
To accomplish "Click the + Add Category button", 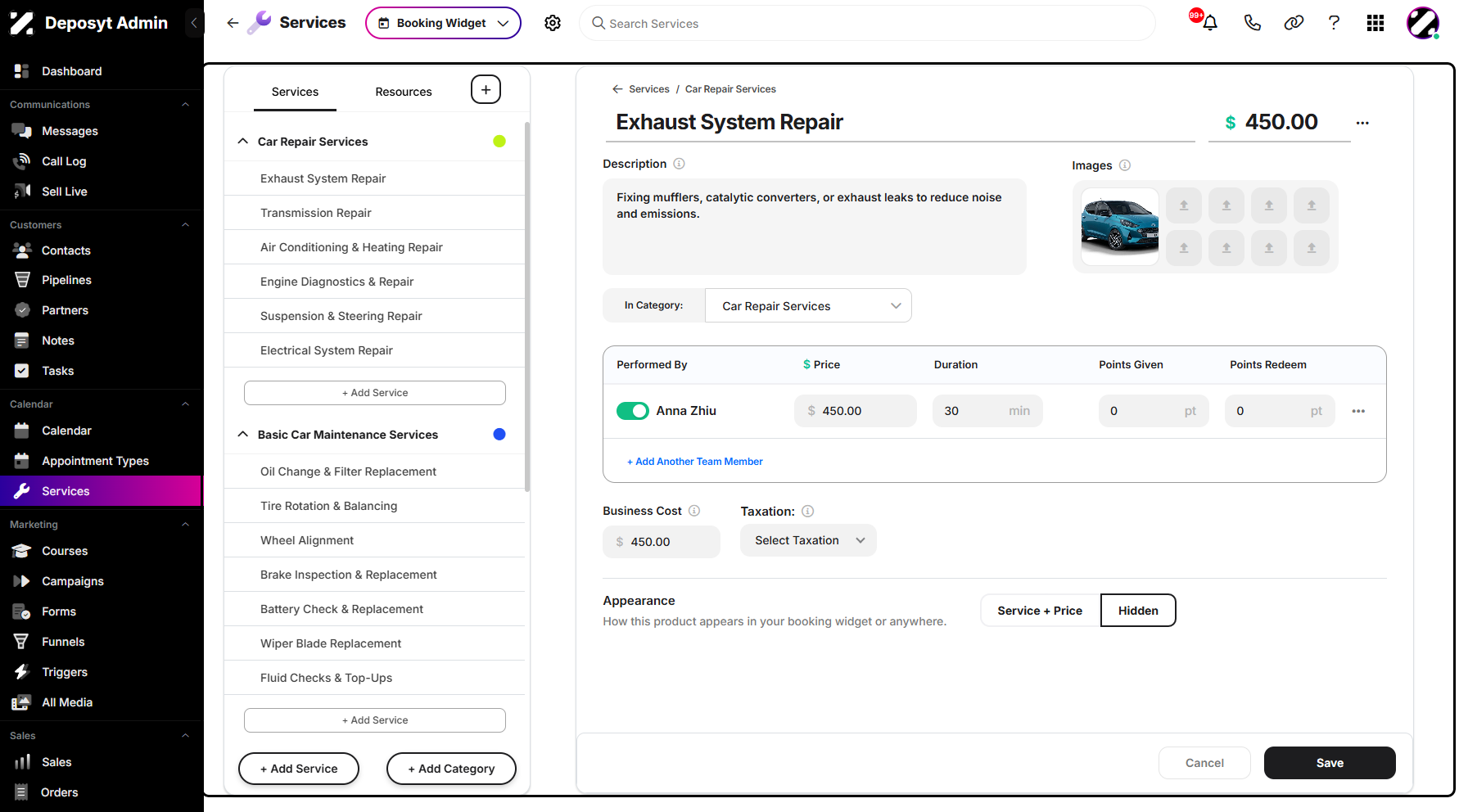I will (x=451, y=769).
